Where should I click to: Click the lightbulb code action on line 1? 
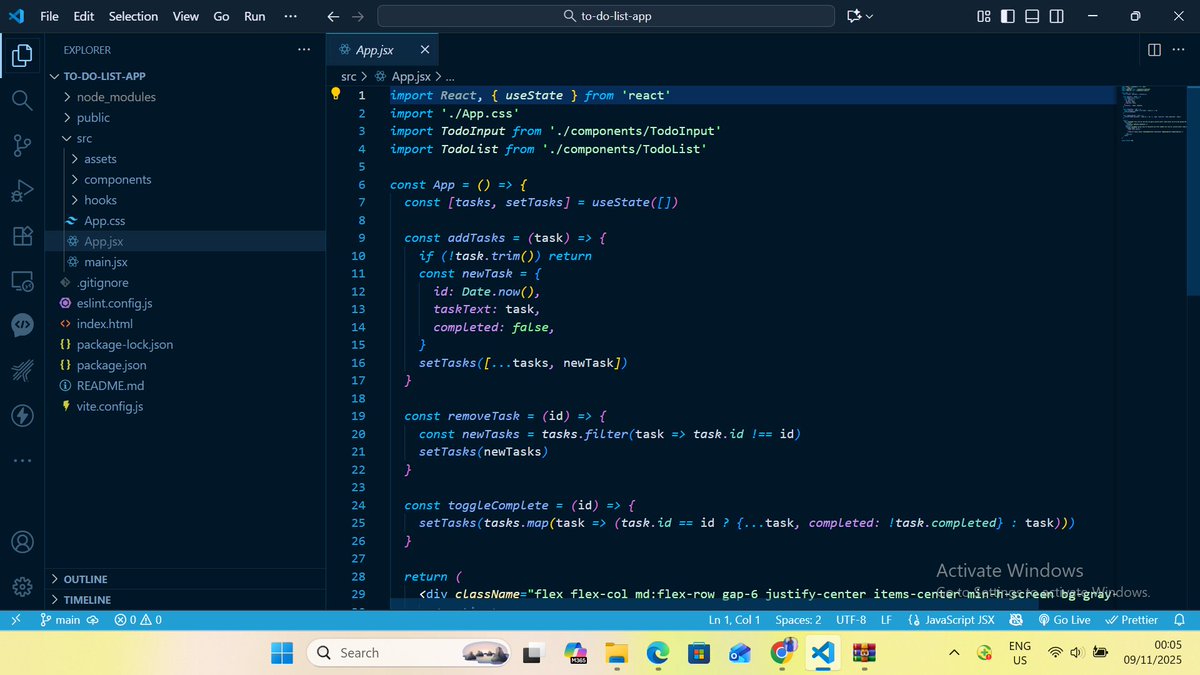tap(336, 93)
